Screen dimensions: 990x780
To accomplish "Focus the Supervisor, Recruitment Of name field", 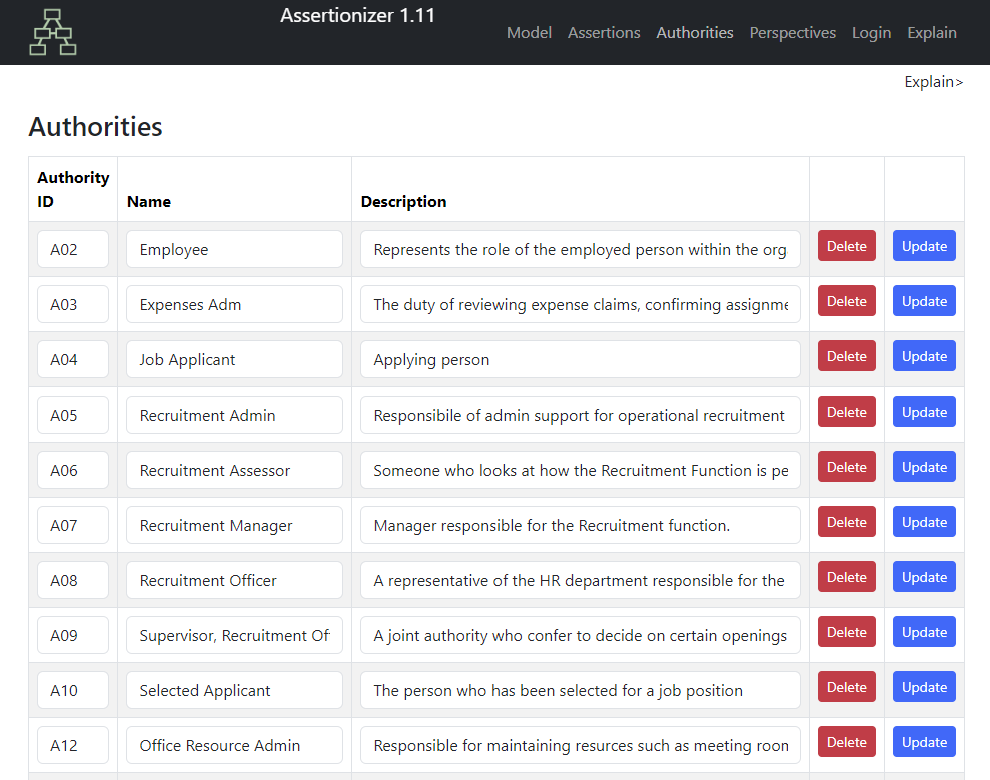I will 234,635.
